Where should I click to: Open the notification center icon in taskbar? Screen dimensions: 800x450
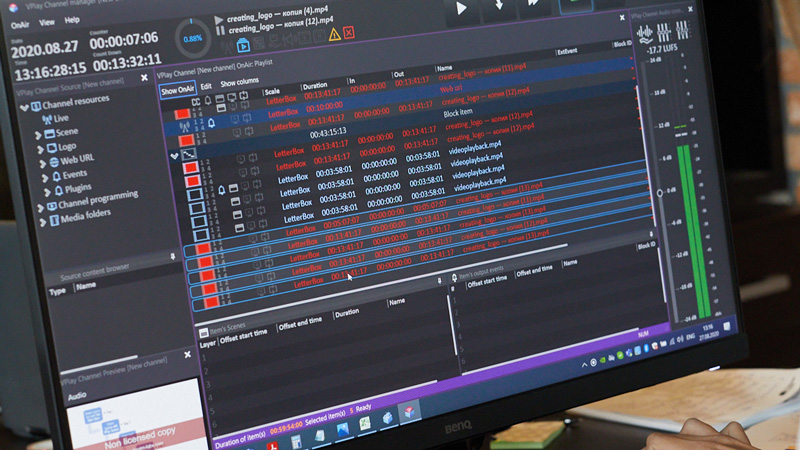pos(727,327)
